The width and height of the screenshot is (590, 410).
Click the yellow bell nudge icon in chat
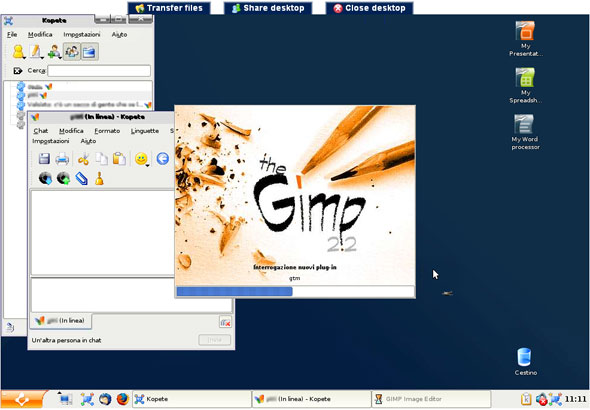(x=99, y=178)
